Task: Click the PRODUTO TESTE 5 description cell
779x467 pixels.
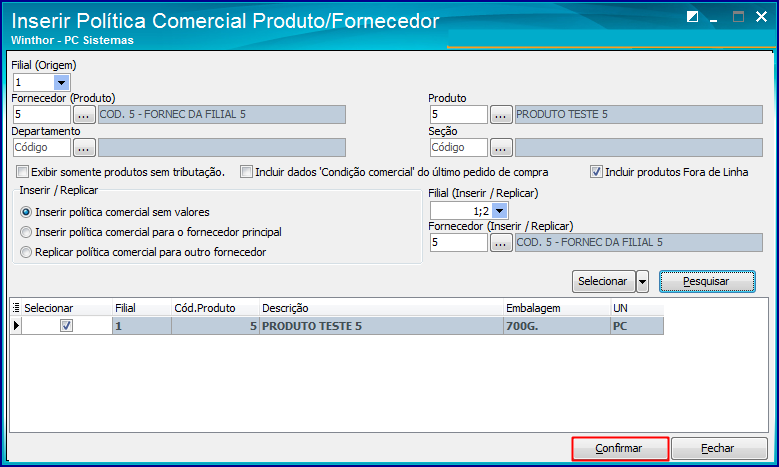Action: click(x=382, y=326)
